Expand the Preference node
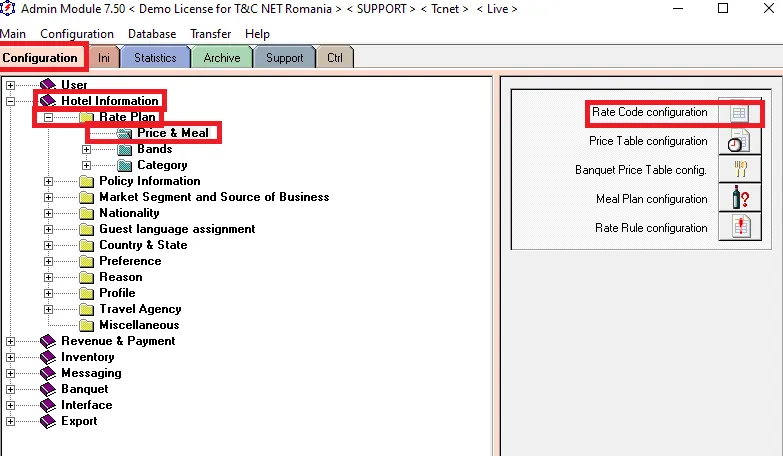 point(48,261)
